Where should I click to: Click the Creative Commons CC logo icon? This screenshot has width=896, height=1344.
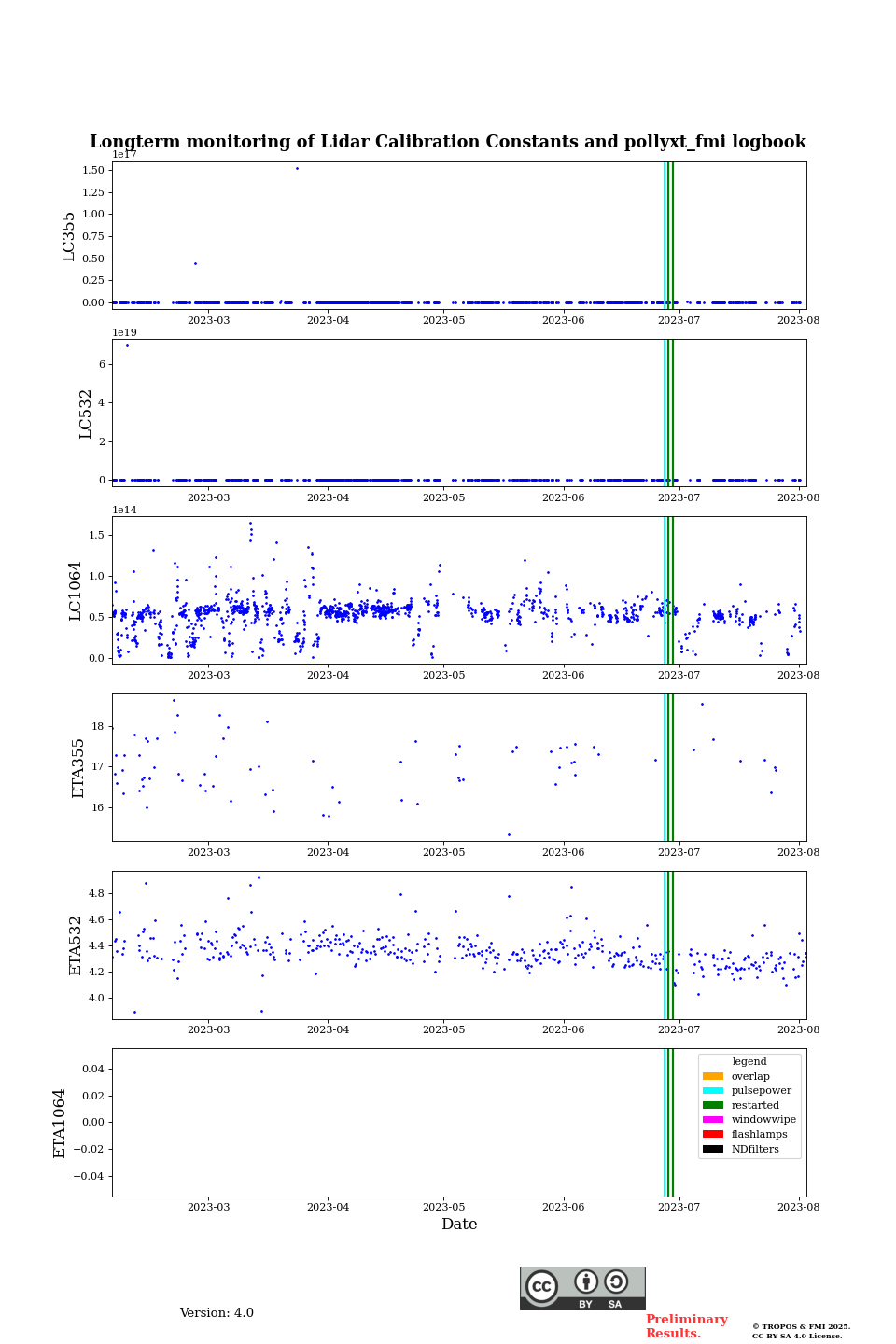pyautogui.click(x=541, y=1286)
